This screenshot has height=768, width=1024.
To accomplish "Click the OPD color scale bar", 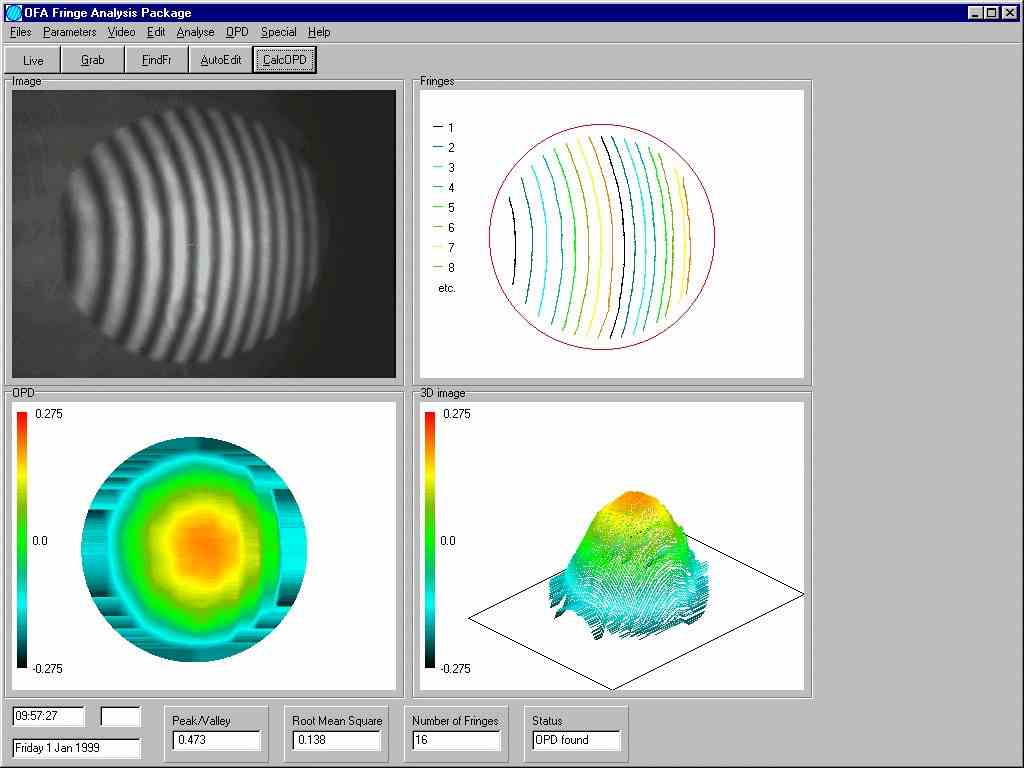I will click(x=23, y=540).
